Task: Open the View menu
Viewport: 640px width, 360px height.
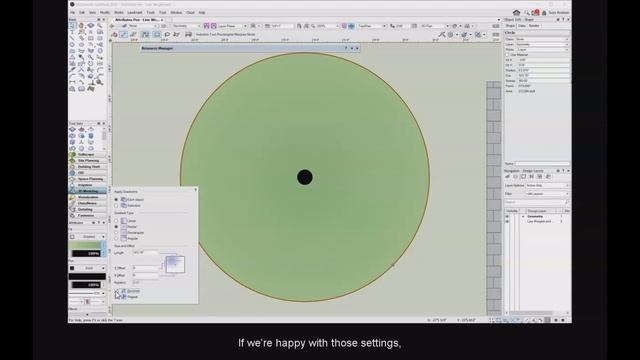Action: click(x=92, y=13)
